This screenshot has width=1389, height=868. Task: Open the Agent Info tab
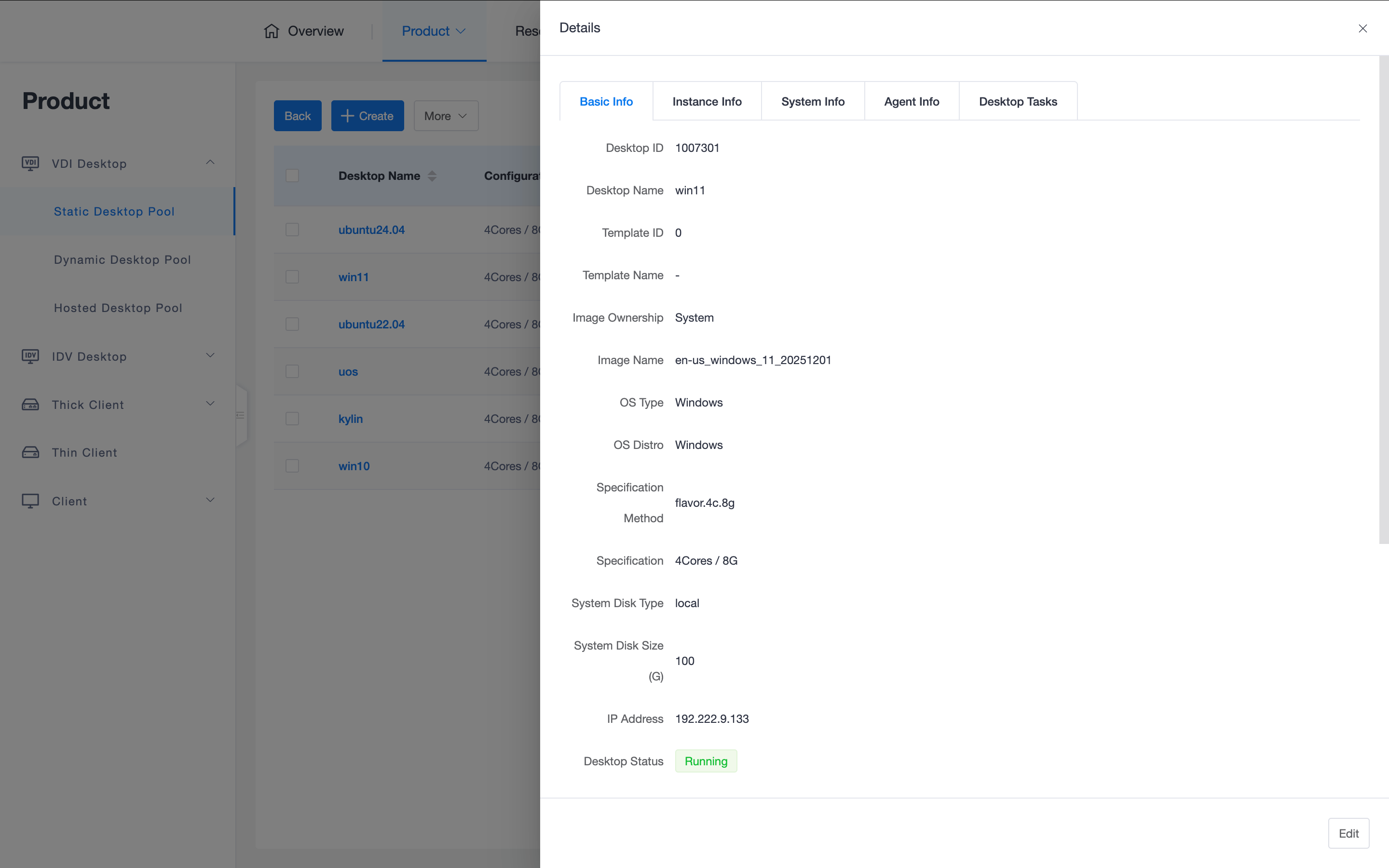(911, 102)
